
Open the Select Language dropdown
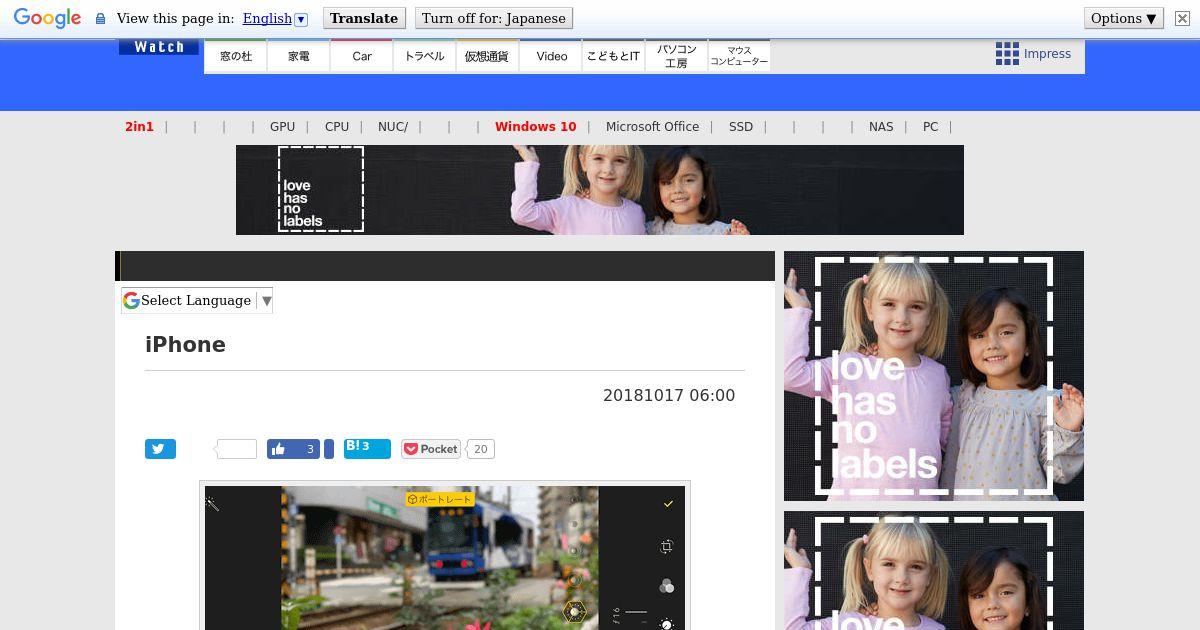pyautogui.click(x=197, y=300)
